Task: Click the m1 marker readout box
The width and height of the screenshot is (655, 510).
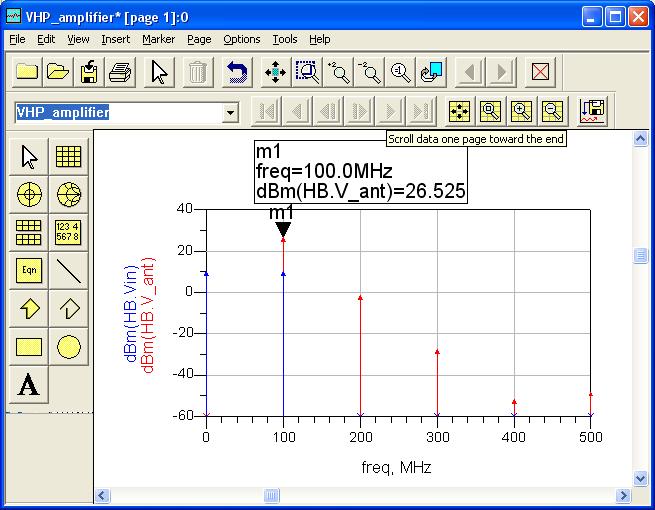Action: click(361, 171)
